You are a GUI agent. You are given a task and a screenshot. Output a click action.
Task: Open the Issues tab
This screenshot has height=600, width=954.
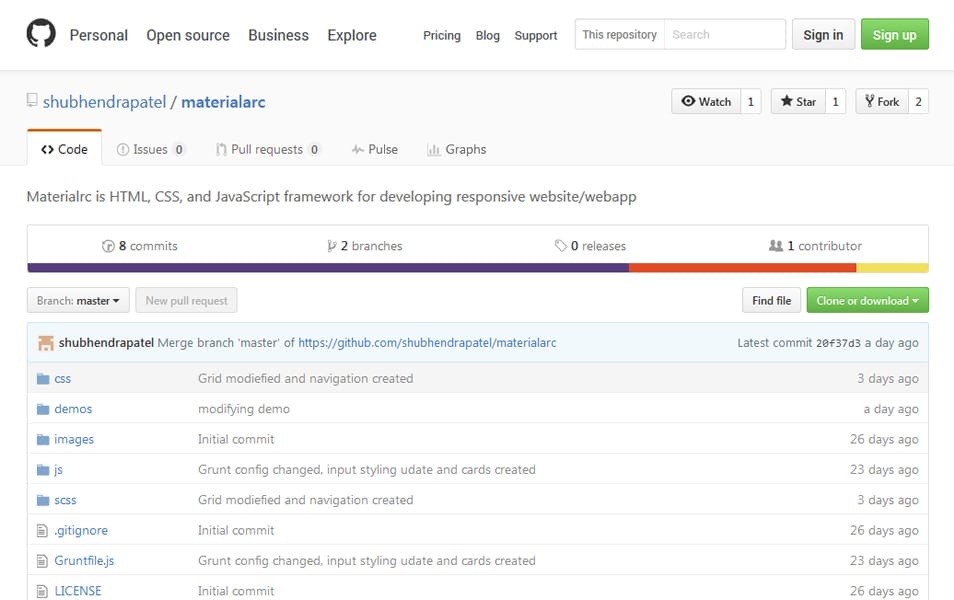tap(150, 149)
